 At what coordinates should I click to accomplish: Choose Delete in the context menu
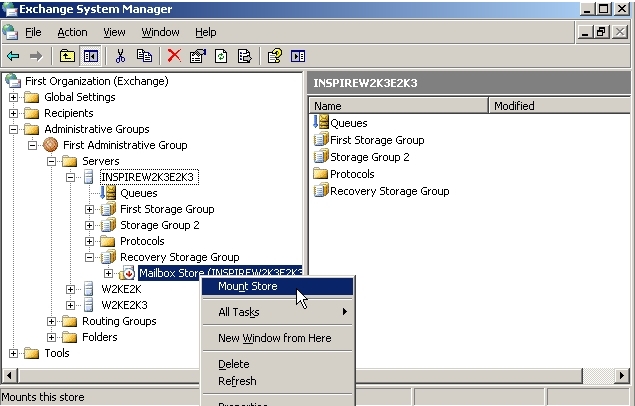click(x=278, y=364)
